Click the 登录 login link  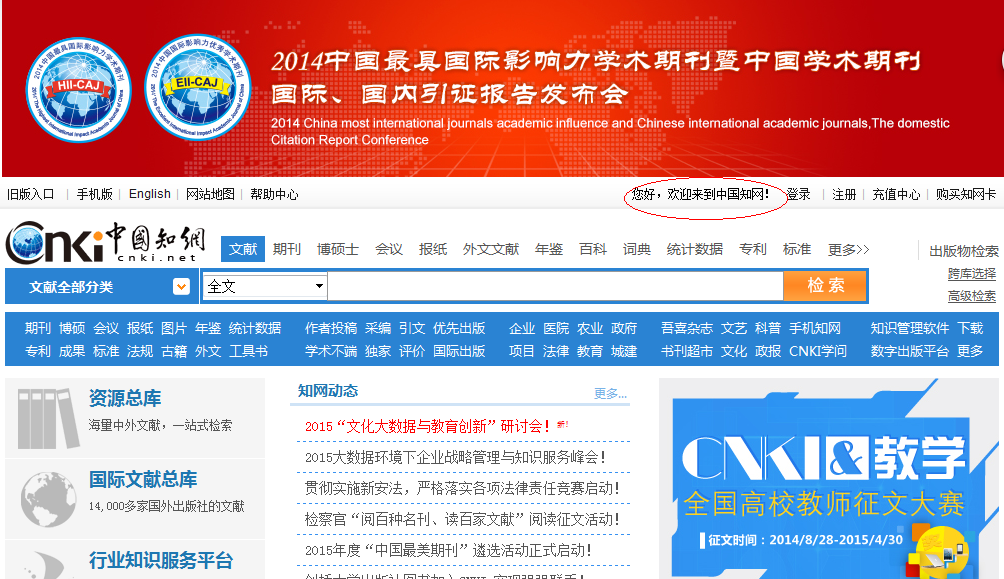[798, 194]
